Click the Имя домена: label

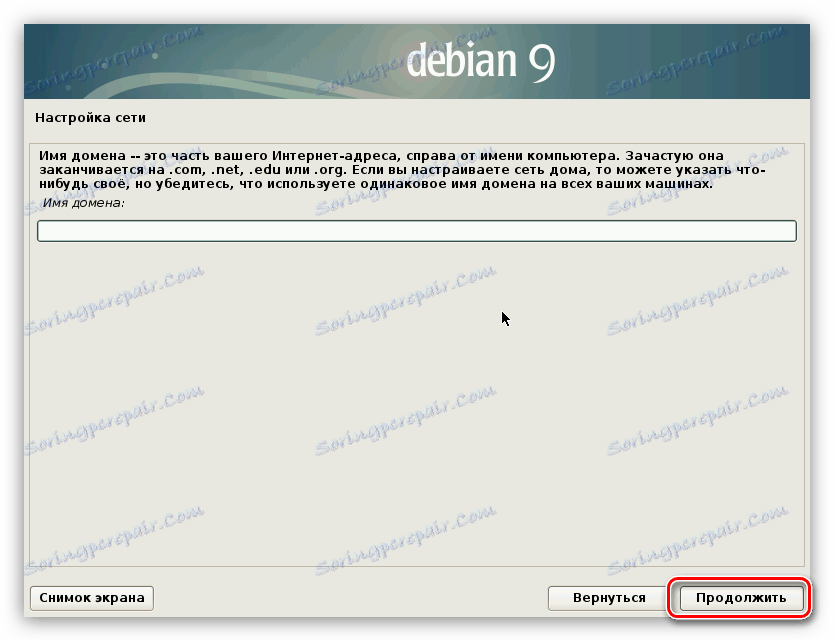84,203
